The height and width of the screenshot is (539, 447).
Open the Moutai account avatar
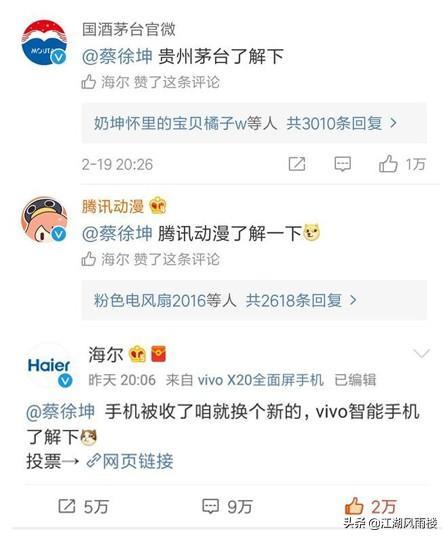(44, 43)
